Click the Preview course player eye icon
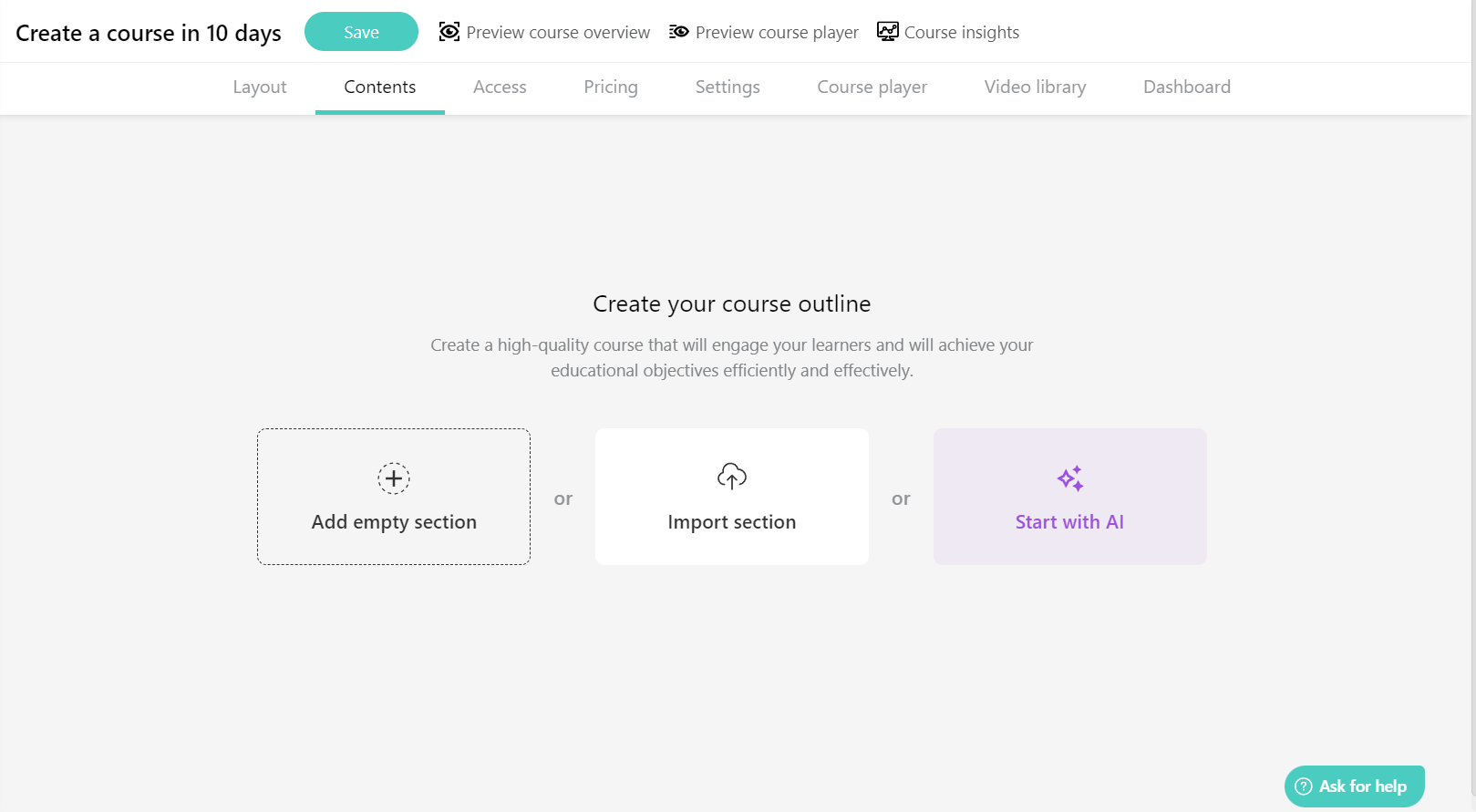1476x812 pixels. coord(679,31)
